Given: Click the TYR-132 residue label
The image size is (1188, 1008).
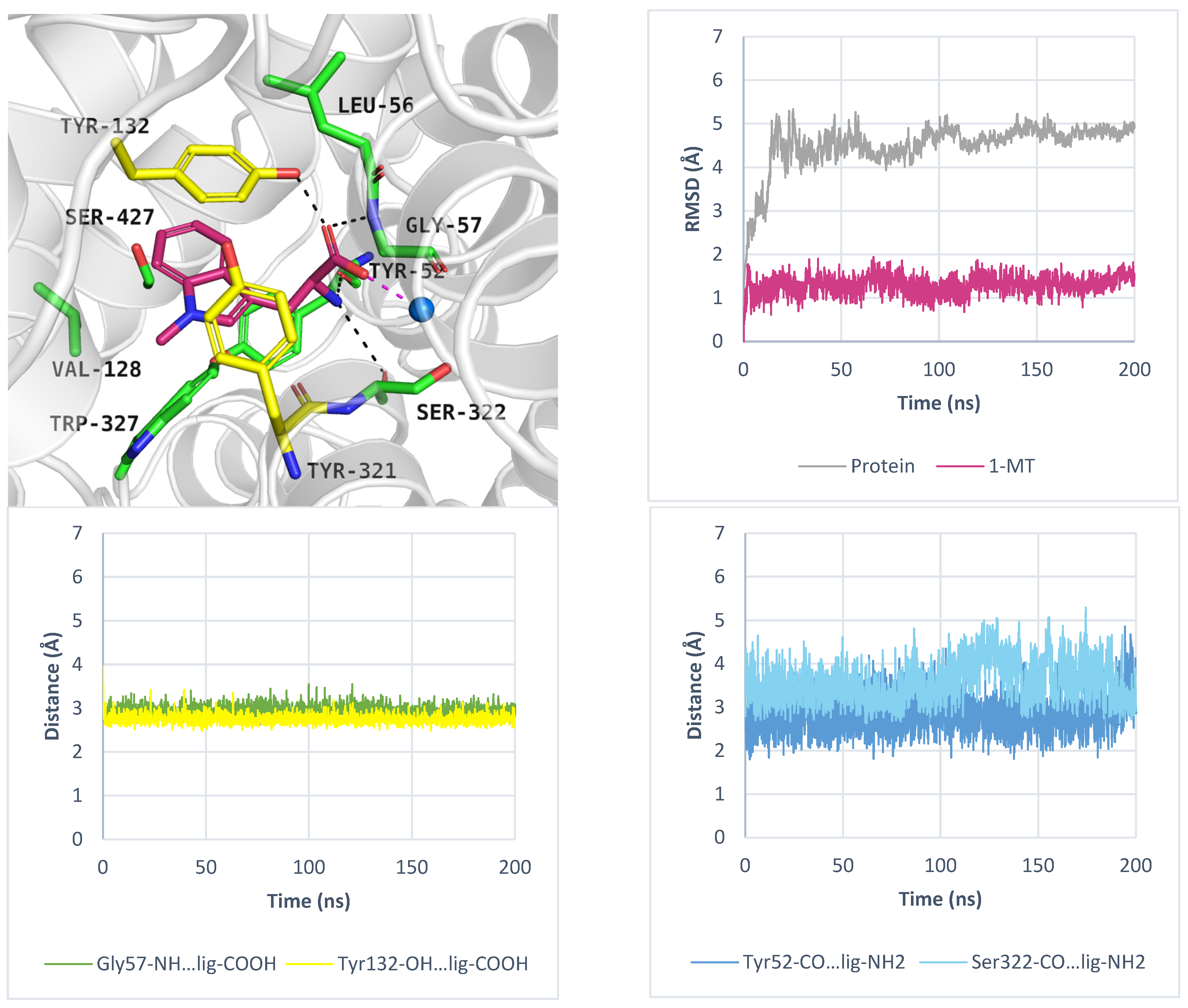Looking at the screenshot, I should point(105,126).
